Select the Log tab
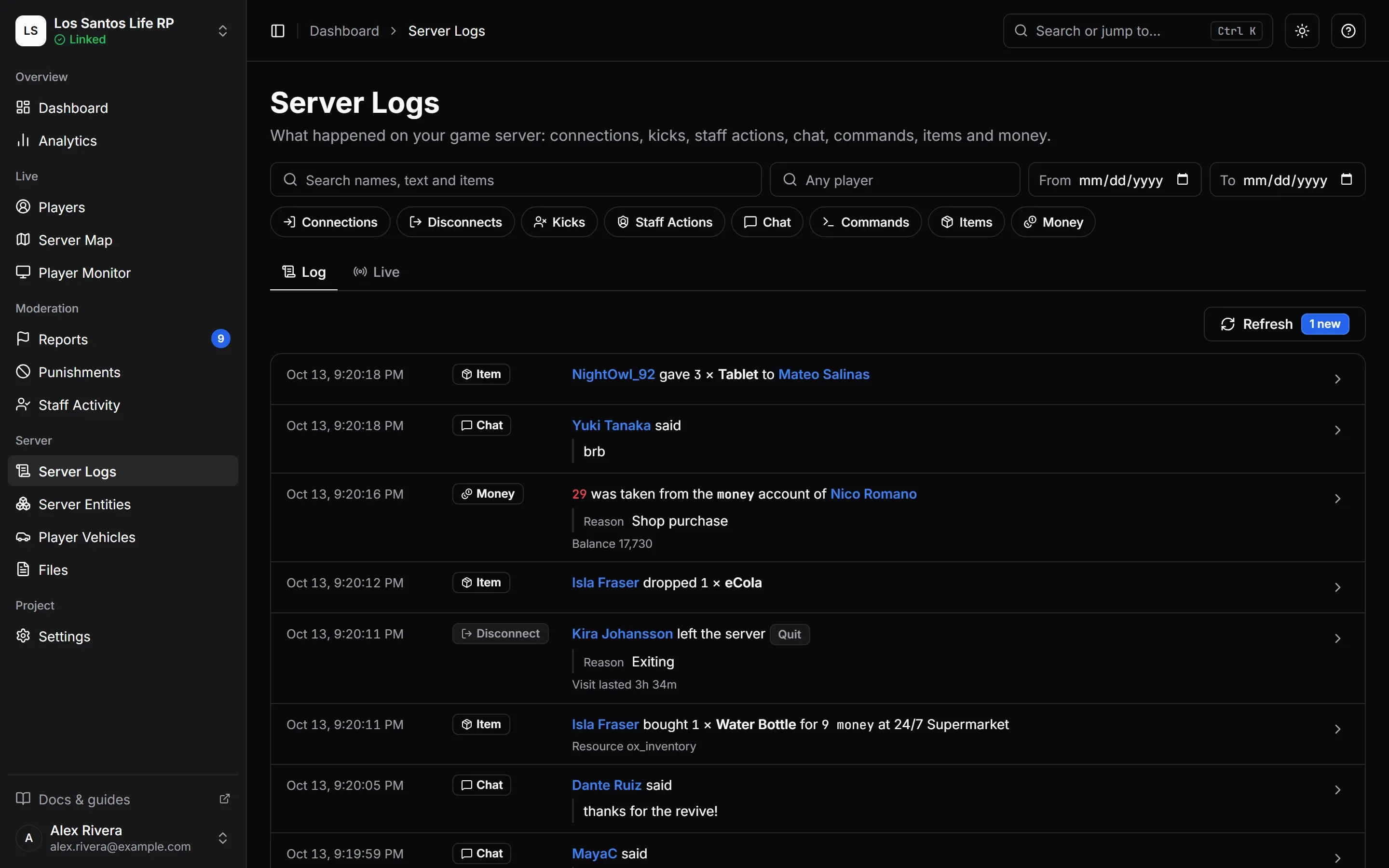 (x=304, y=272)
